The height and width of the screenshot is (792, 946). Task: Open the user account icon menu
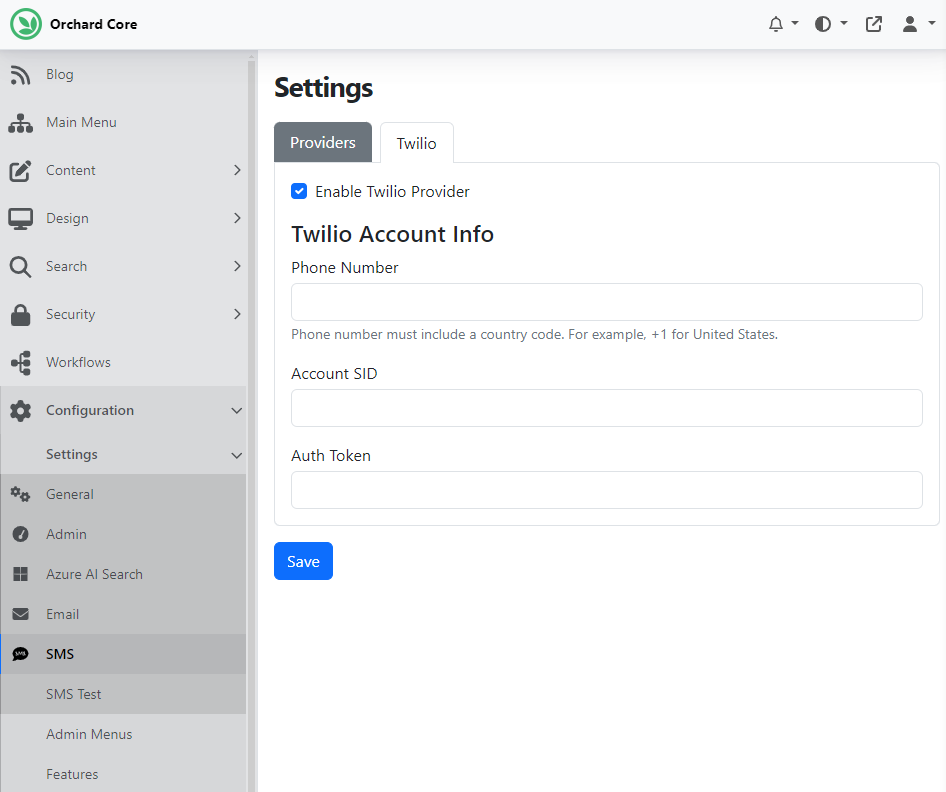pyautogui.click(x=910, y=24)
